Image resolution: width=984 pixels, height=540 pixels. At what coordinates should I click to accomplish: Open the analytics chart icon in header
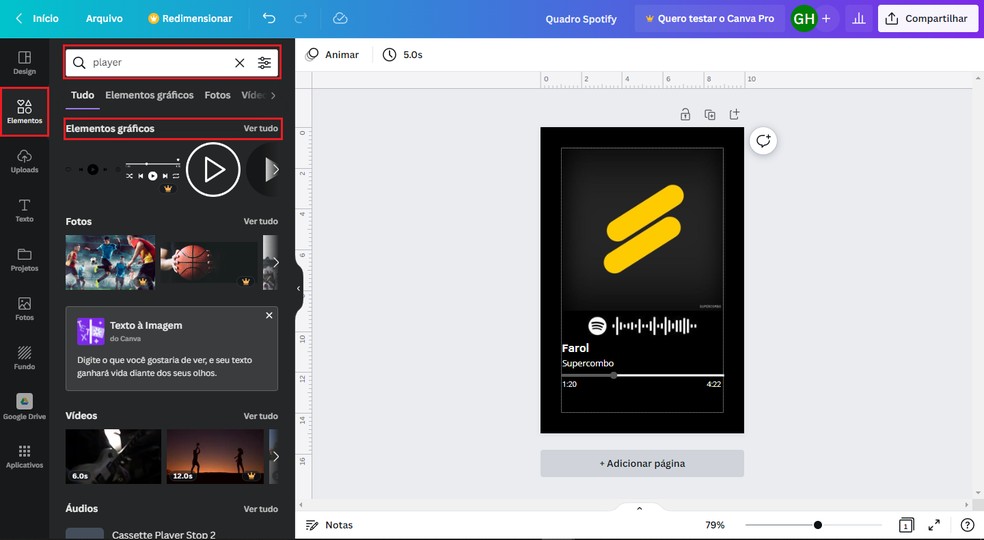(858, 19)
